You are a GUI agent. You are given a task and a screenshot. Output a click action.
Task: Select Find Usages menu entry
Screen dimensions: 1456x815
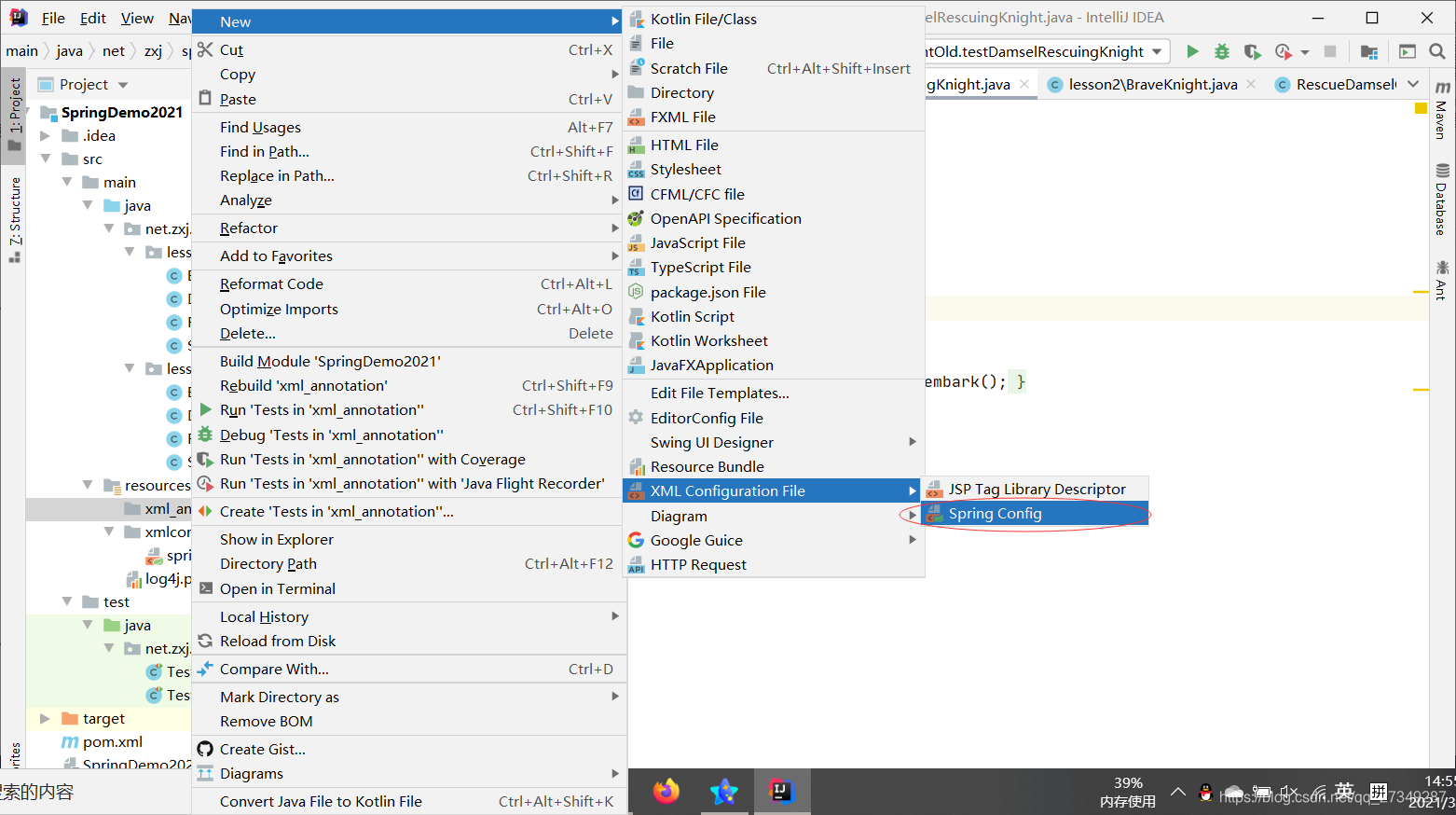tap(408, 127)
